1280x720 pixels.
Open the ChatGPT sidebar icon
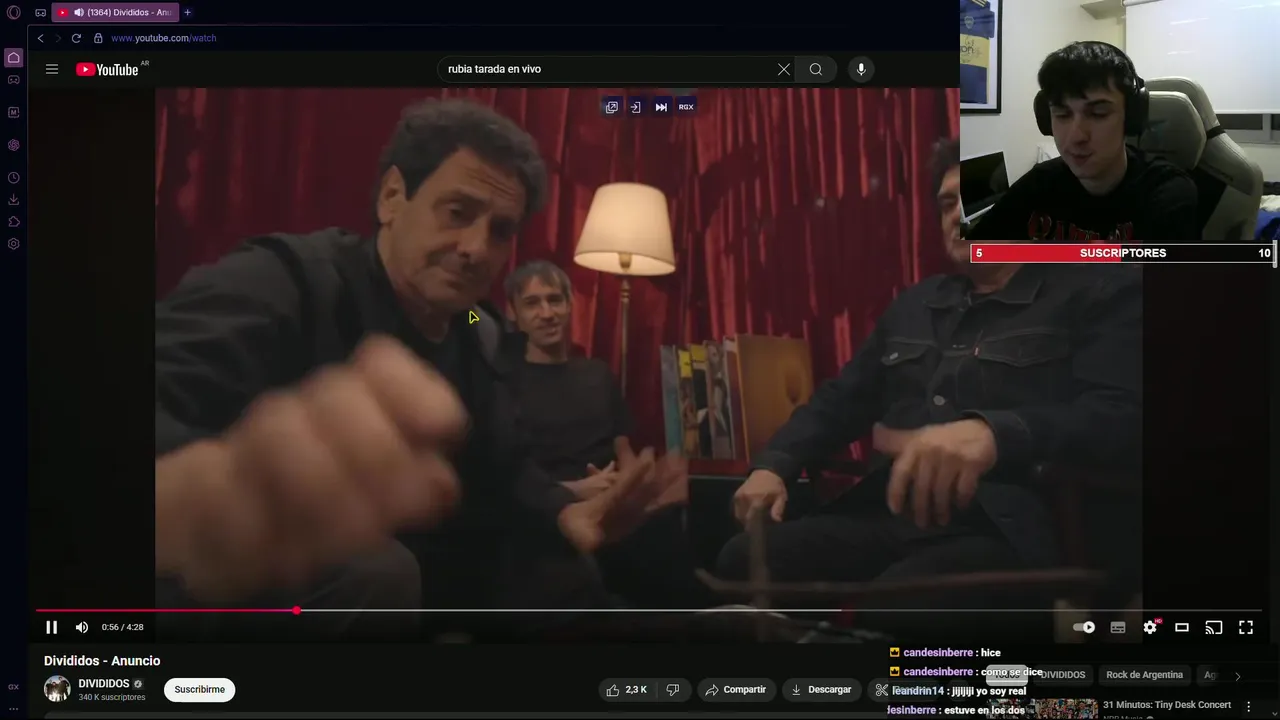(x=14, y=145)
